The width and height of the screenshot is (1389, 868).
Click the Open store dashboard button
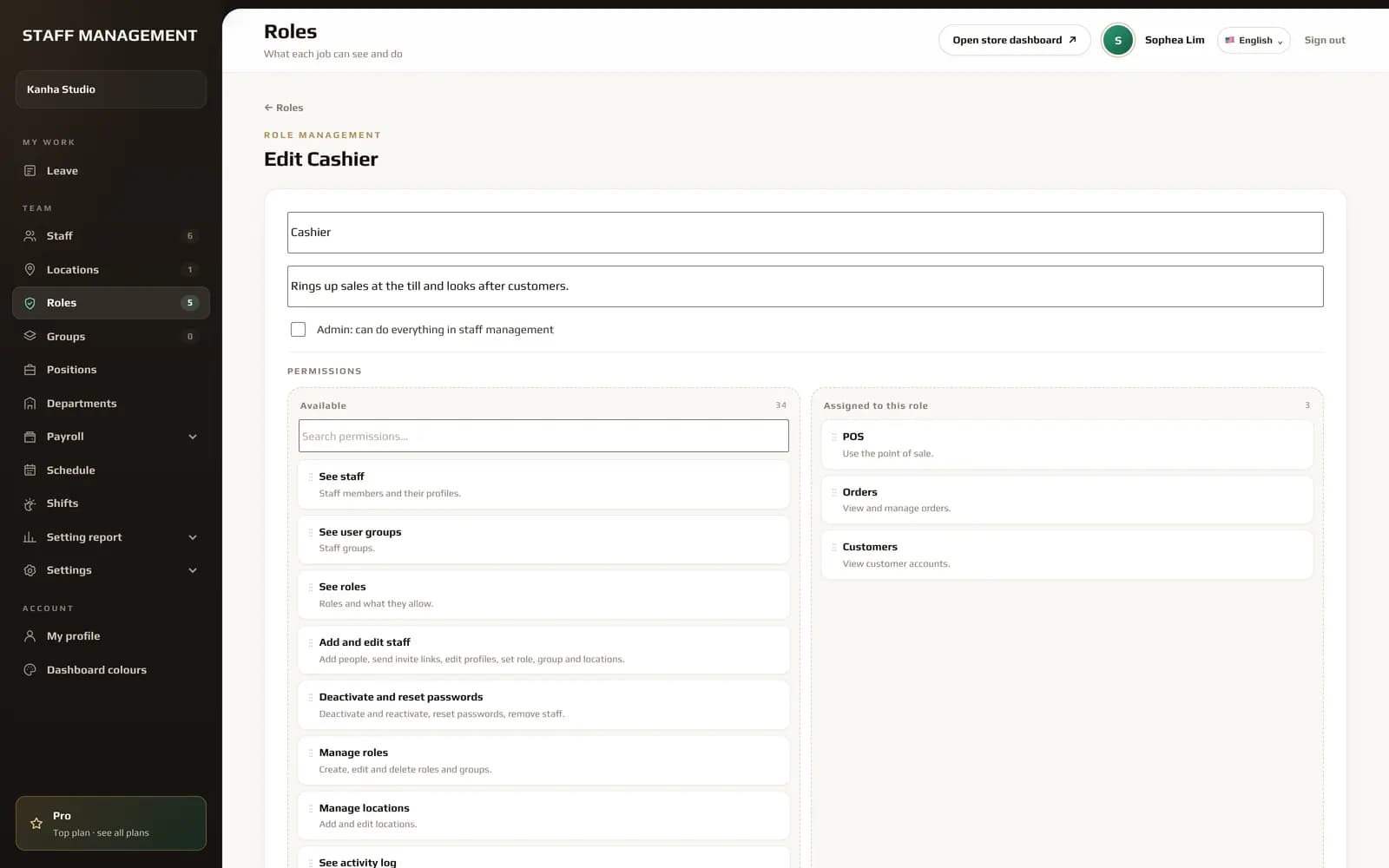point(1014,40)
